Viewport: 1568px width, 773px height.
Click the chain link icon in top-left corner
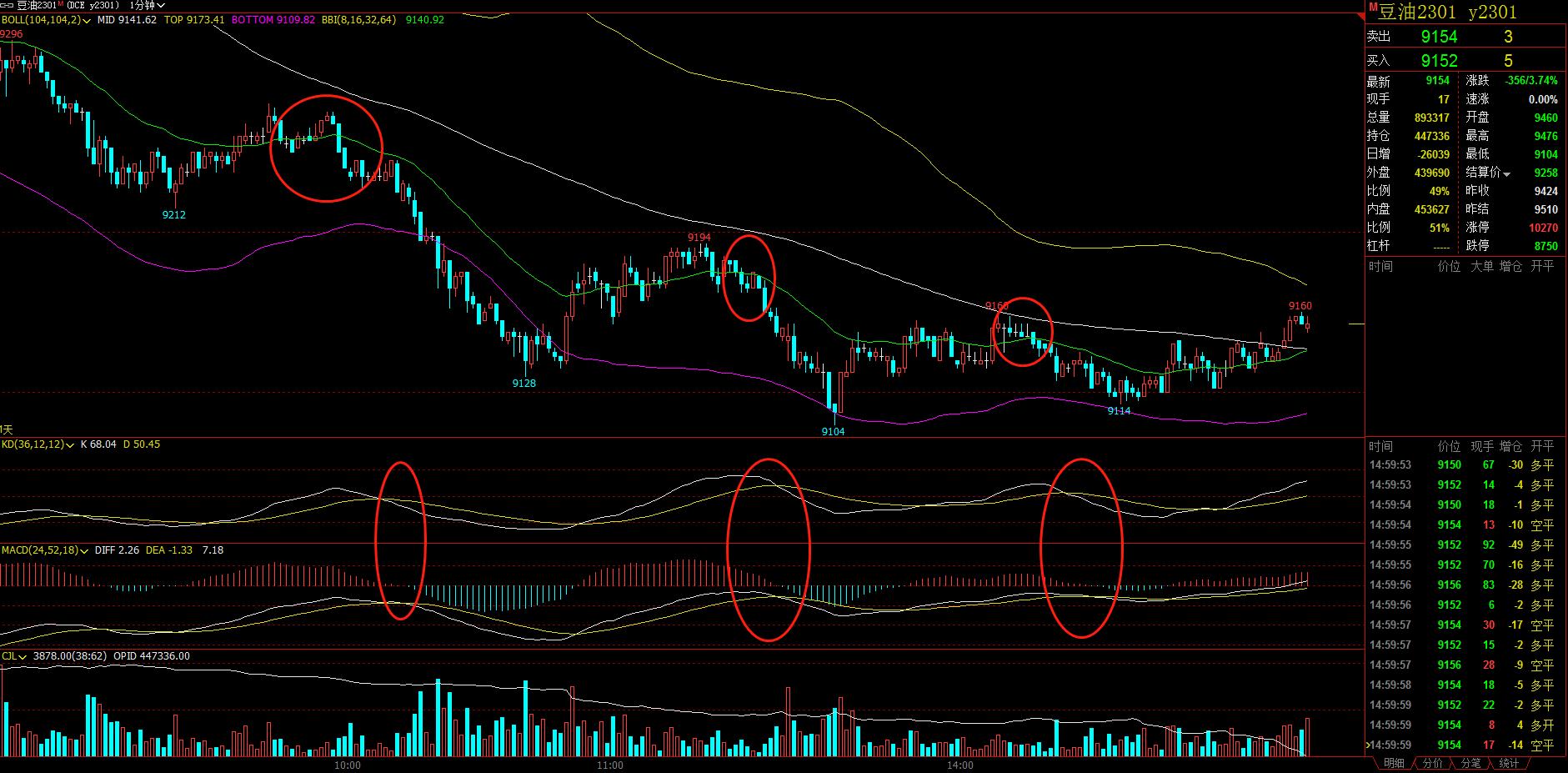pos(6,4)
